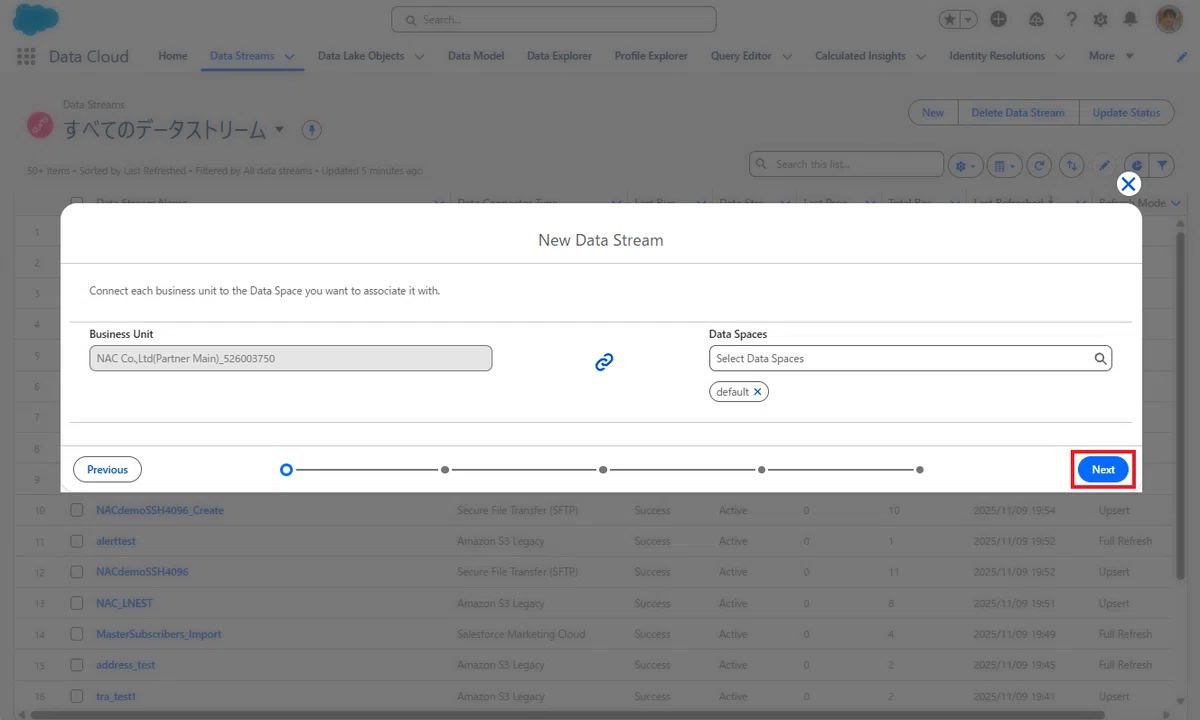Image resolution: width=1200 pixels, height=720 pixels.
Task: Remove the default data space pill
Action: pyautogui.click(x=758, y=392)
